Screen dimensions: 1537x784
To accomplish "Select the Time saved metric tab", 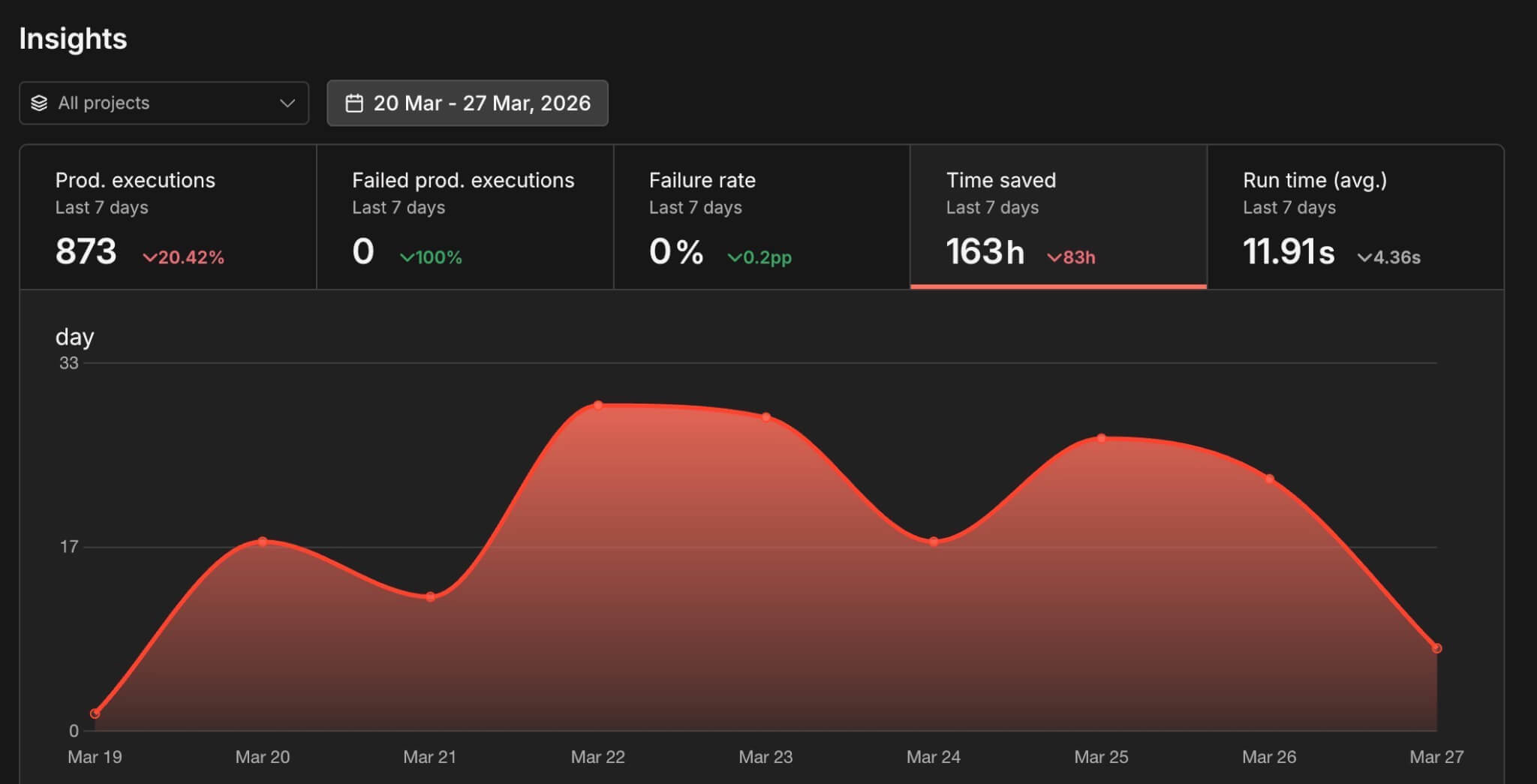I will (x=1058, y=217).
